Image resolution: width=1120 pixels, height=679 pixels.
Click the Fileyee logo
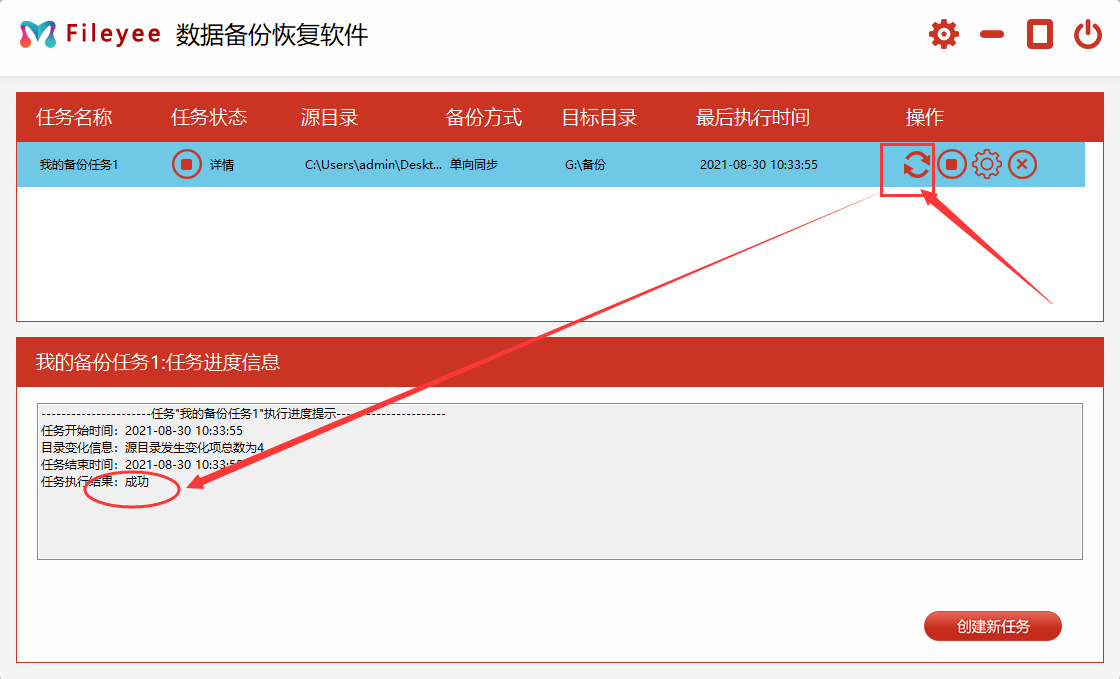(38, 35)
